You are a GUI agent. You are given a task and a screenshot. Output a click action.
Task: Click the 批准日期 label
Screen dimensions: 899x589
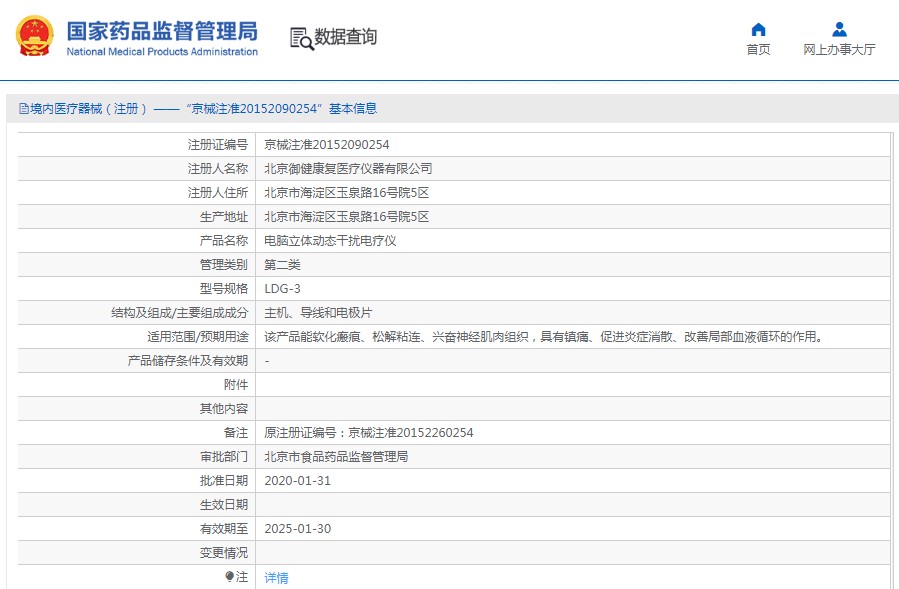click(x=224, y=481)
